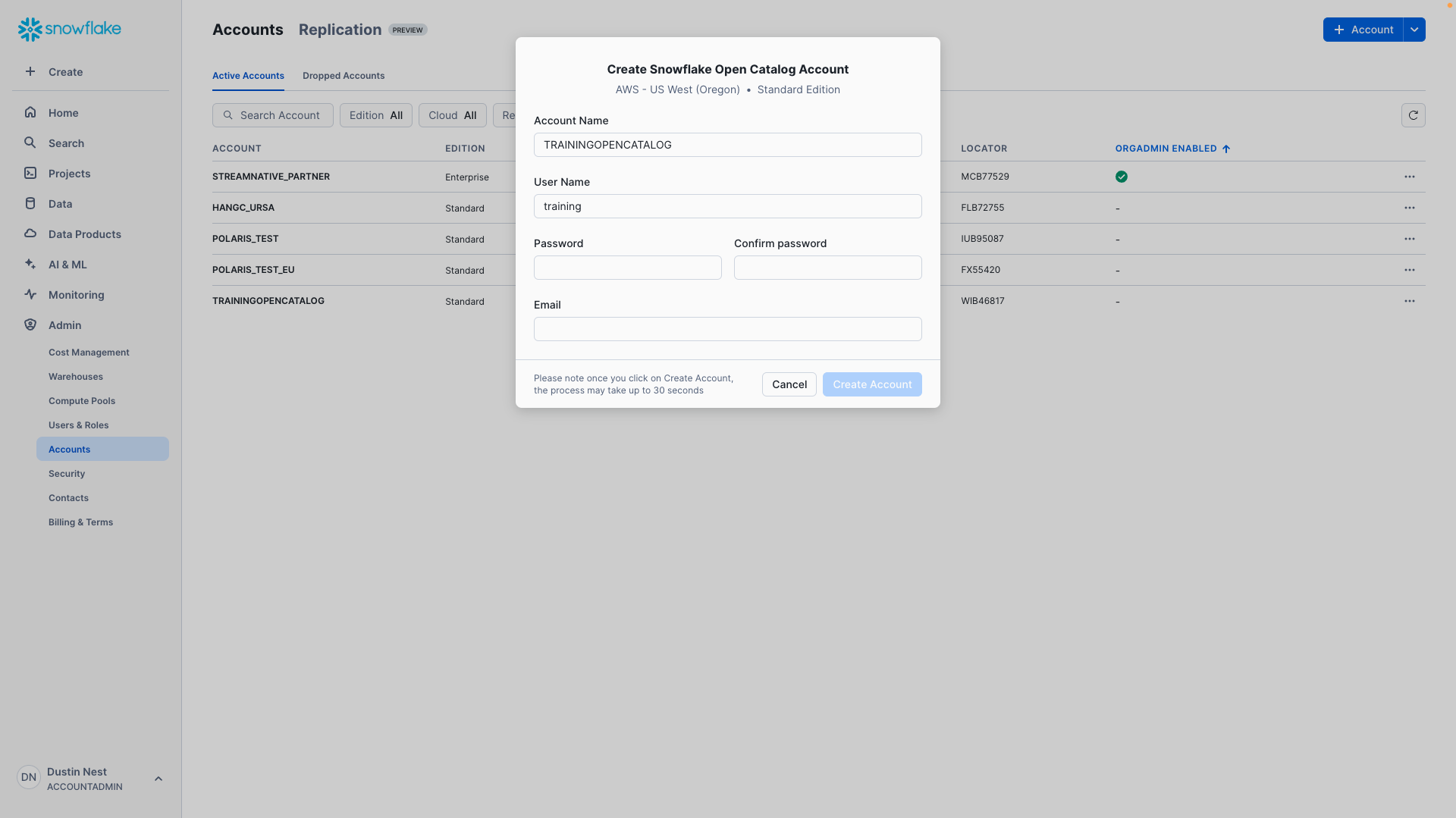Collapse the Dustin Nest profile panel
Image resolution: width=1456 pixels, height=818 pixels.
click(x=158, y=778)
